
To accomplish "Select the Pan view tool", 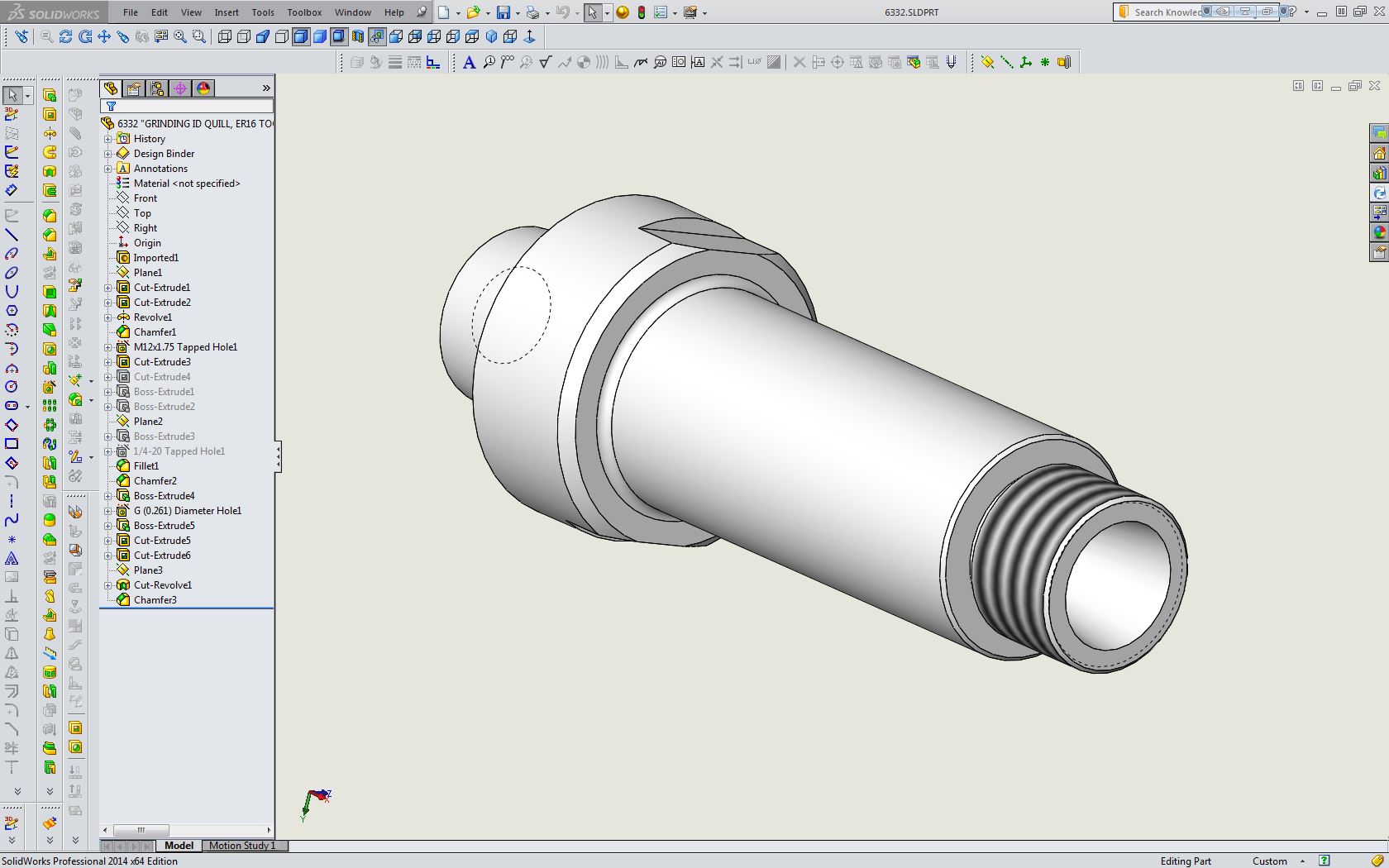I will point(103,36).
